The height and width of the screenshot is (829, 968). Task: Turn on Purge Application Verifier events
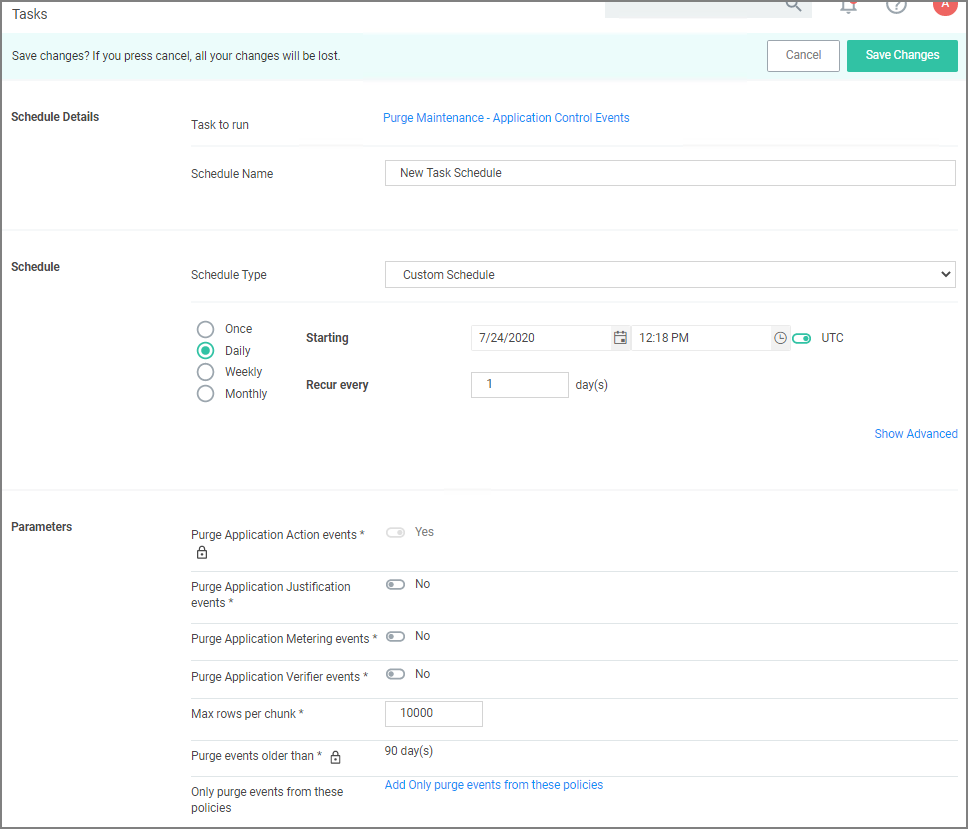click(396, 674)
